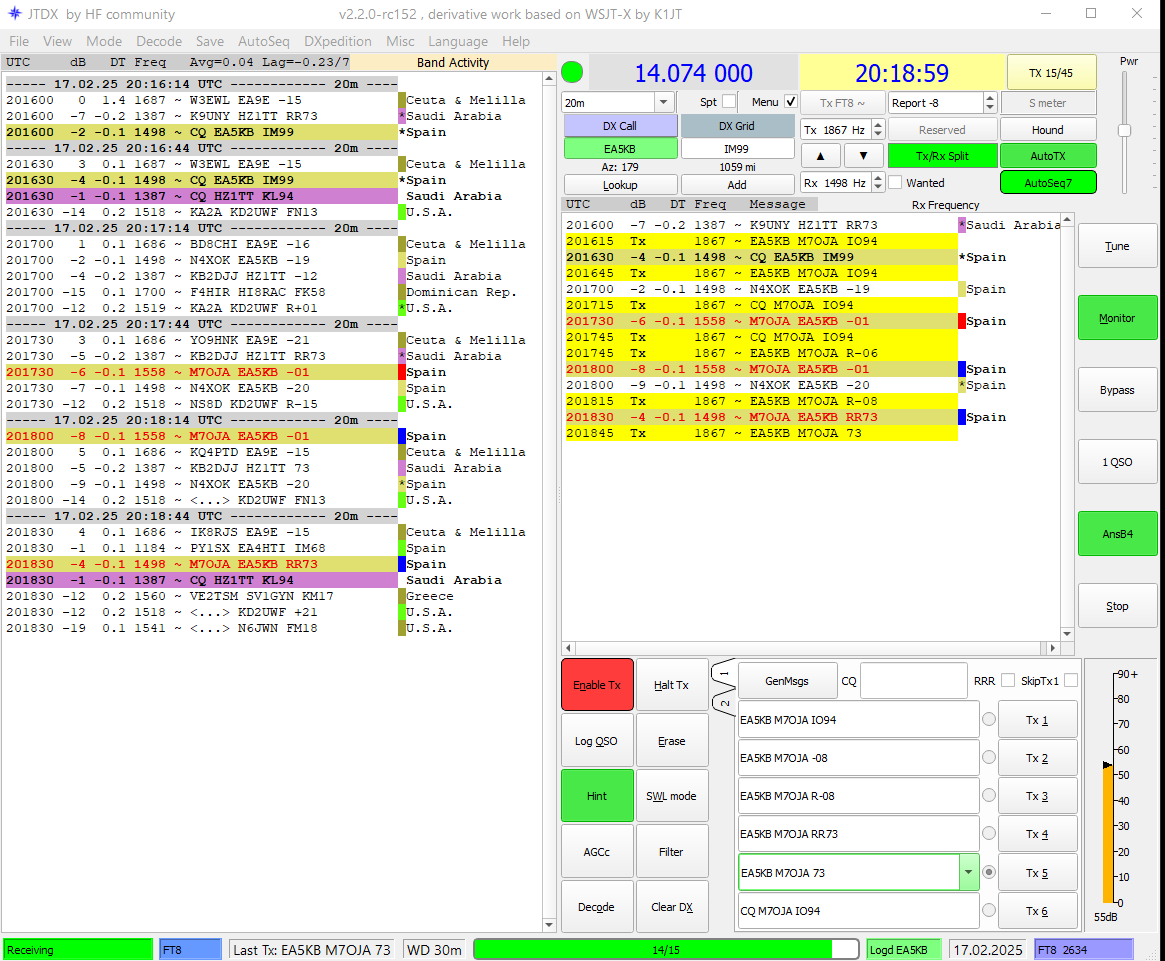Increase Rx 1498 Hz using its spinner arrow
Viewport: 1165px width, 961px height.
tap(877, 178)
